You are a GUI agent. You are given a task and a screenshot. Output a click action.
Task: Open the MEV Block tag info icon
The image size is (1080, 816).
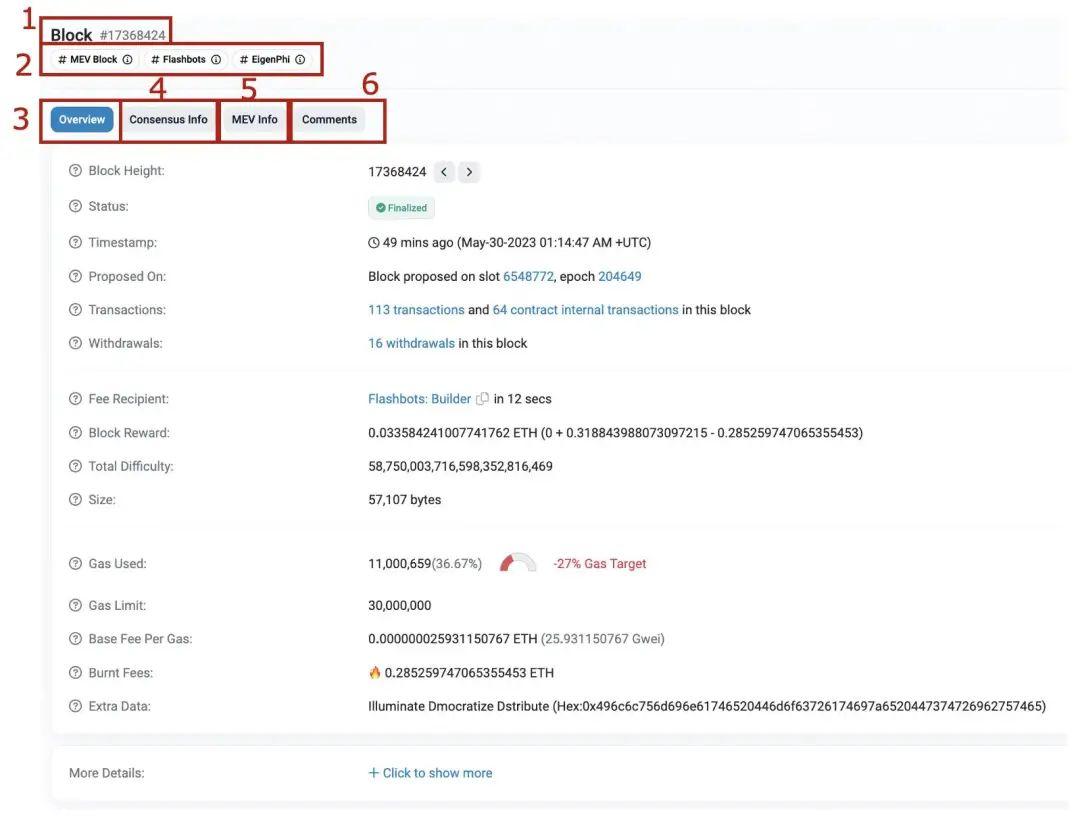[x=129, y=58]
